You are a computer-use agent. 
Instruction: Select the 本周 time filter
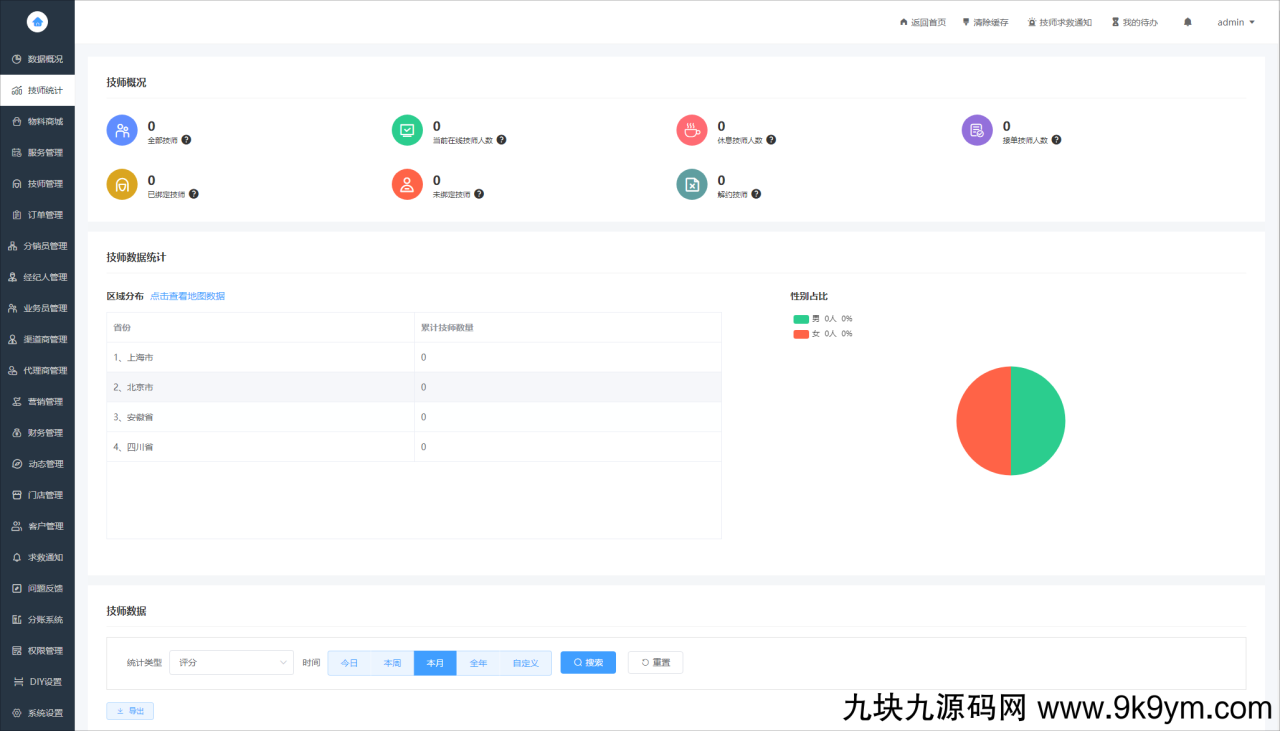coord(392,663)
